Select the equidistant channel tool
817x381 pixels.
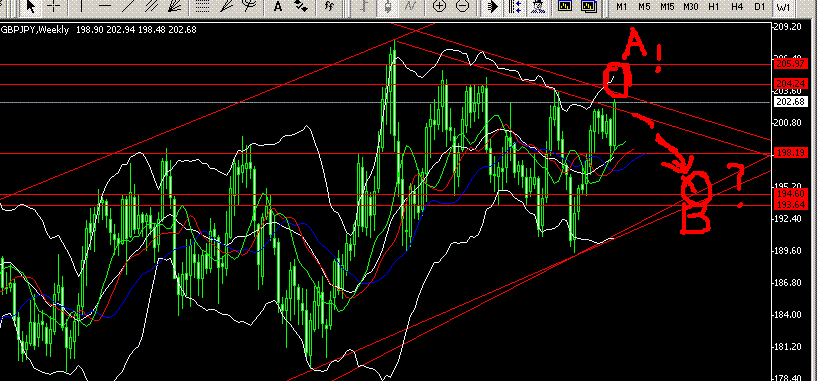[x=151, y=6]
